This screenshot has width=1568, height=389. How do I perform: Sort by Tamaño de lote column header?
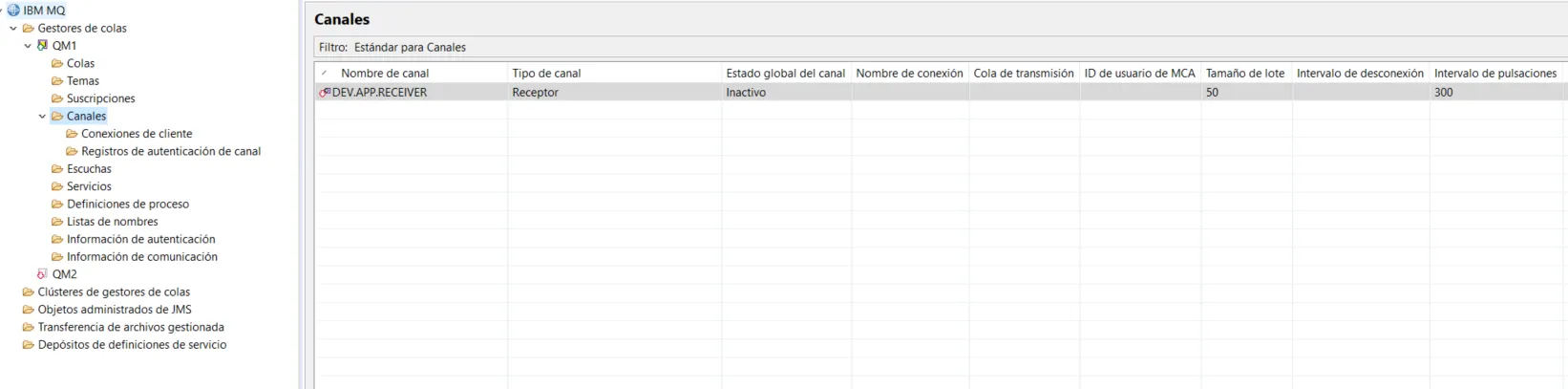click(1245, 73)
